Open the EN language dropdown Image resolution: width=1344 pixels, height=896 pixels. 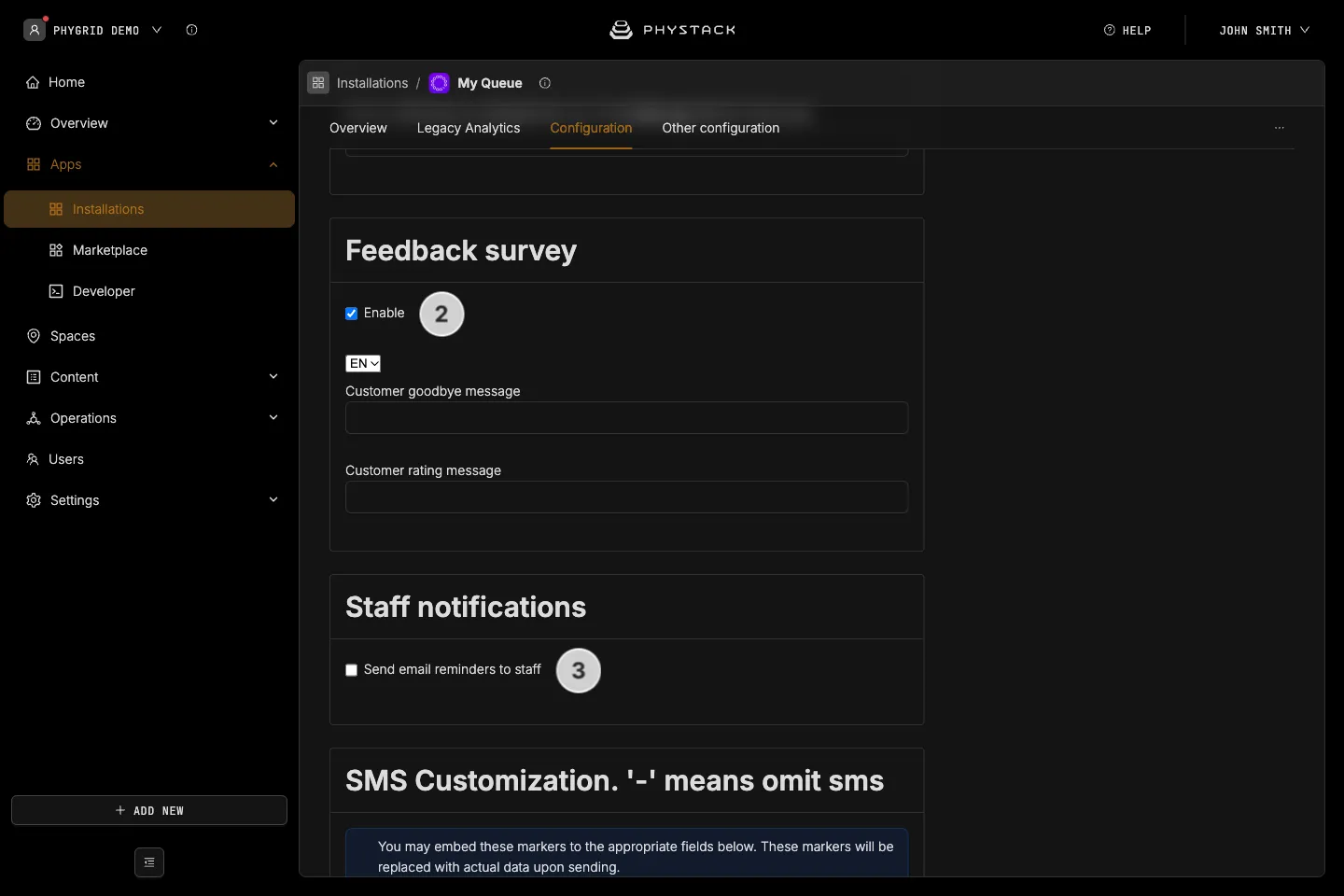coord(363,363)
